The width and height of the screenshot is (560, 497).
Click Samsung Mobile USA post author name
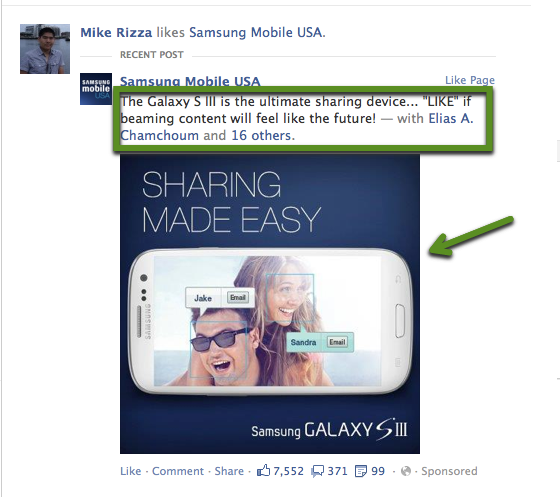coord(190,81)
